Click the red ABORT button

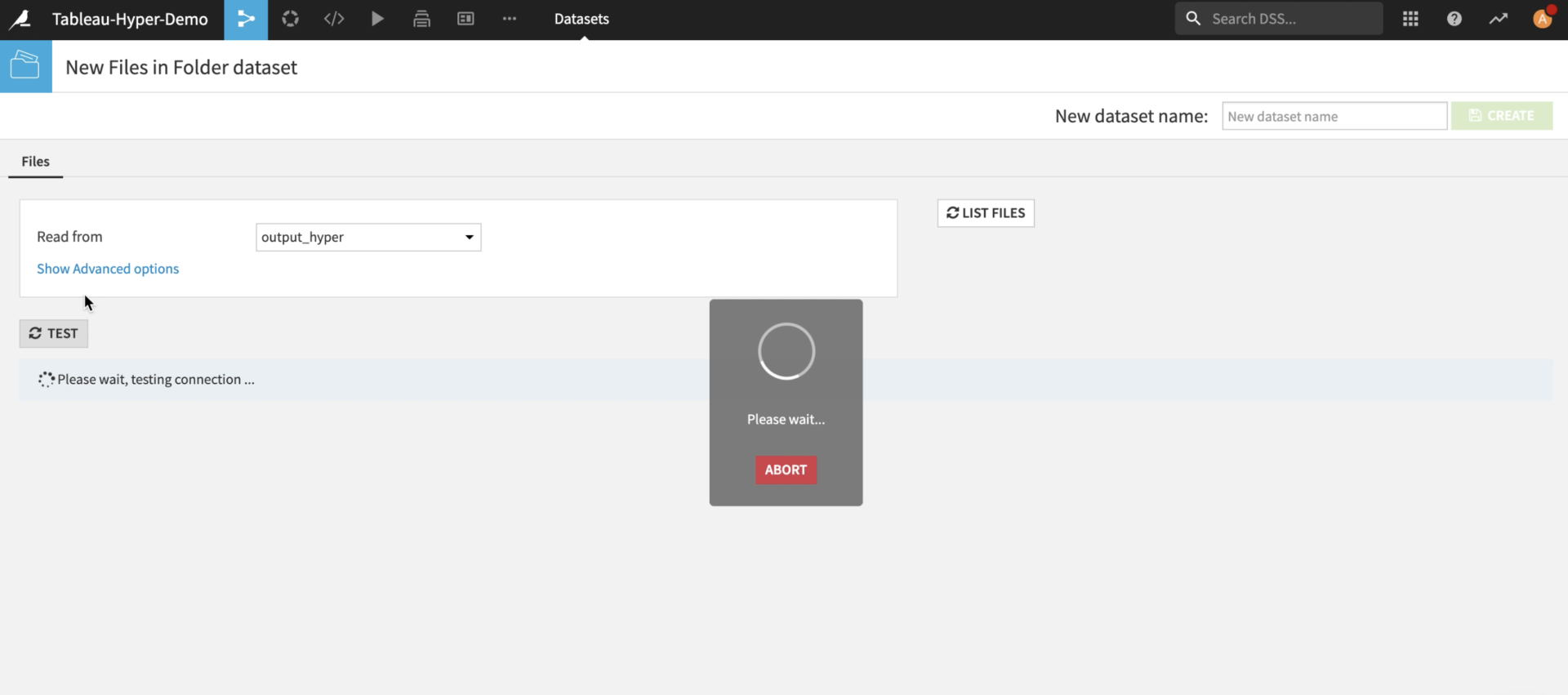786,470
